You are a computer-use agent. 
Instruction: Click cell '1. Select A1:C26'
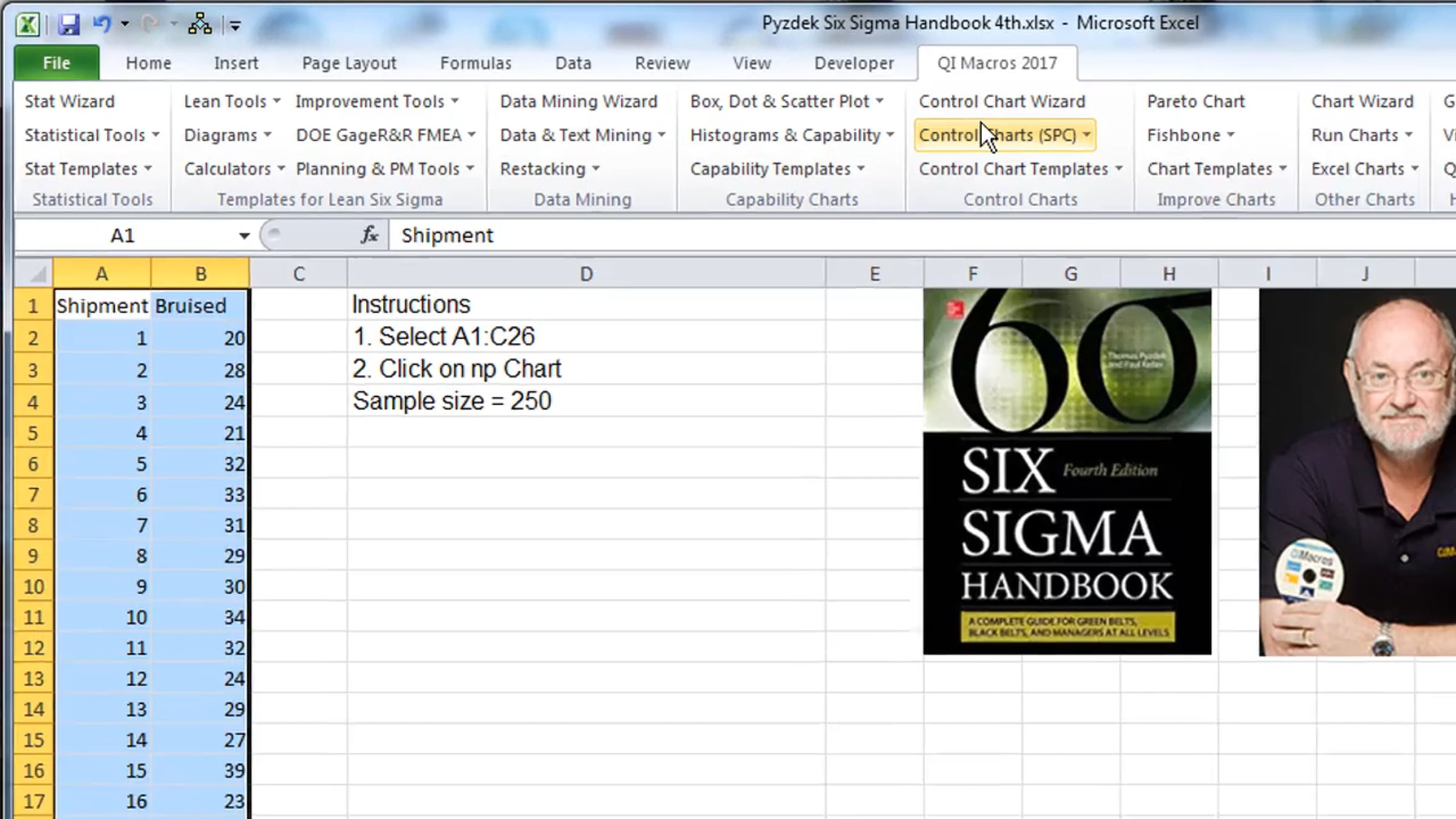586,337
